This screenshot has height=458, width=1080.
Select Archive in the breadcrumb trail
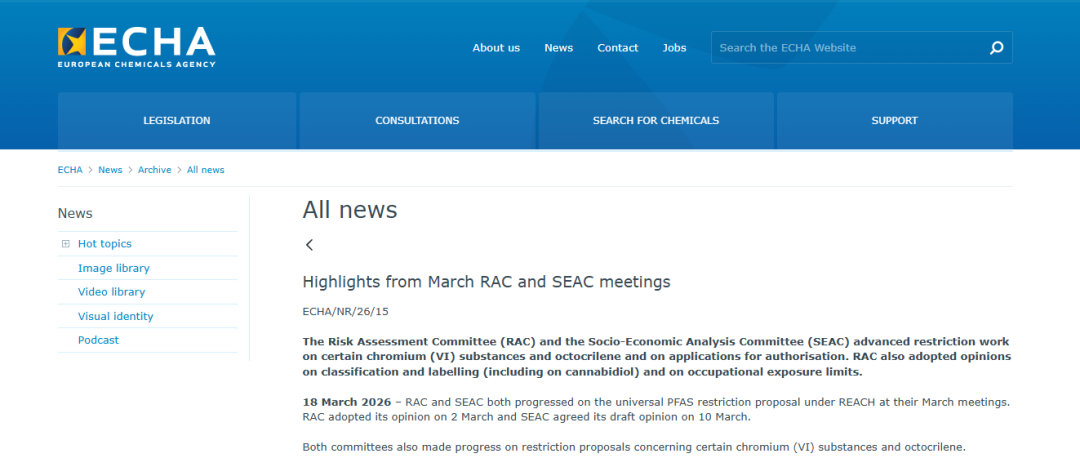154,170
